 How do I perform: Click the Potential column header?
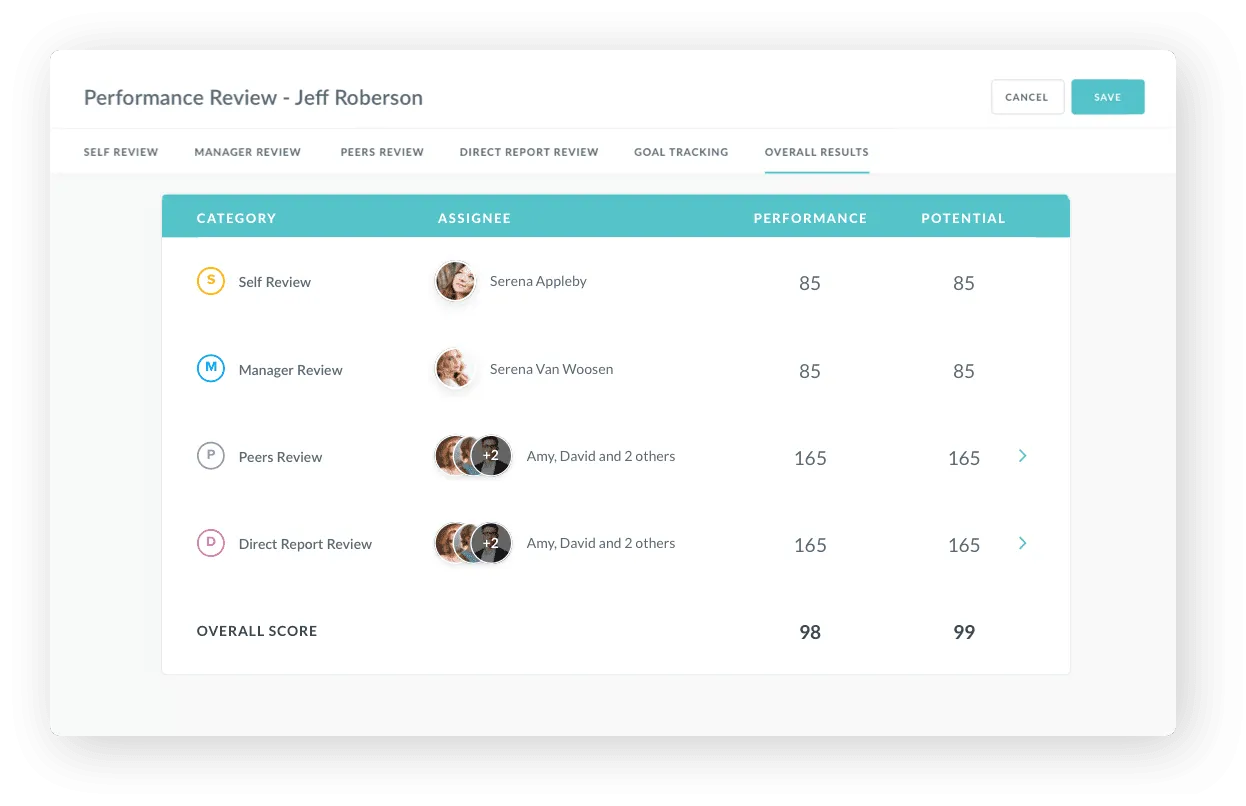coord(963,218)
